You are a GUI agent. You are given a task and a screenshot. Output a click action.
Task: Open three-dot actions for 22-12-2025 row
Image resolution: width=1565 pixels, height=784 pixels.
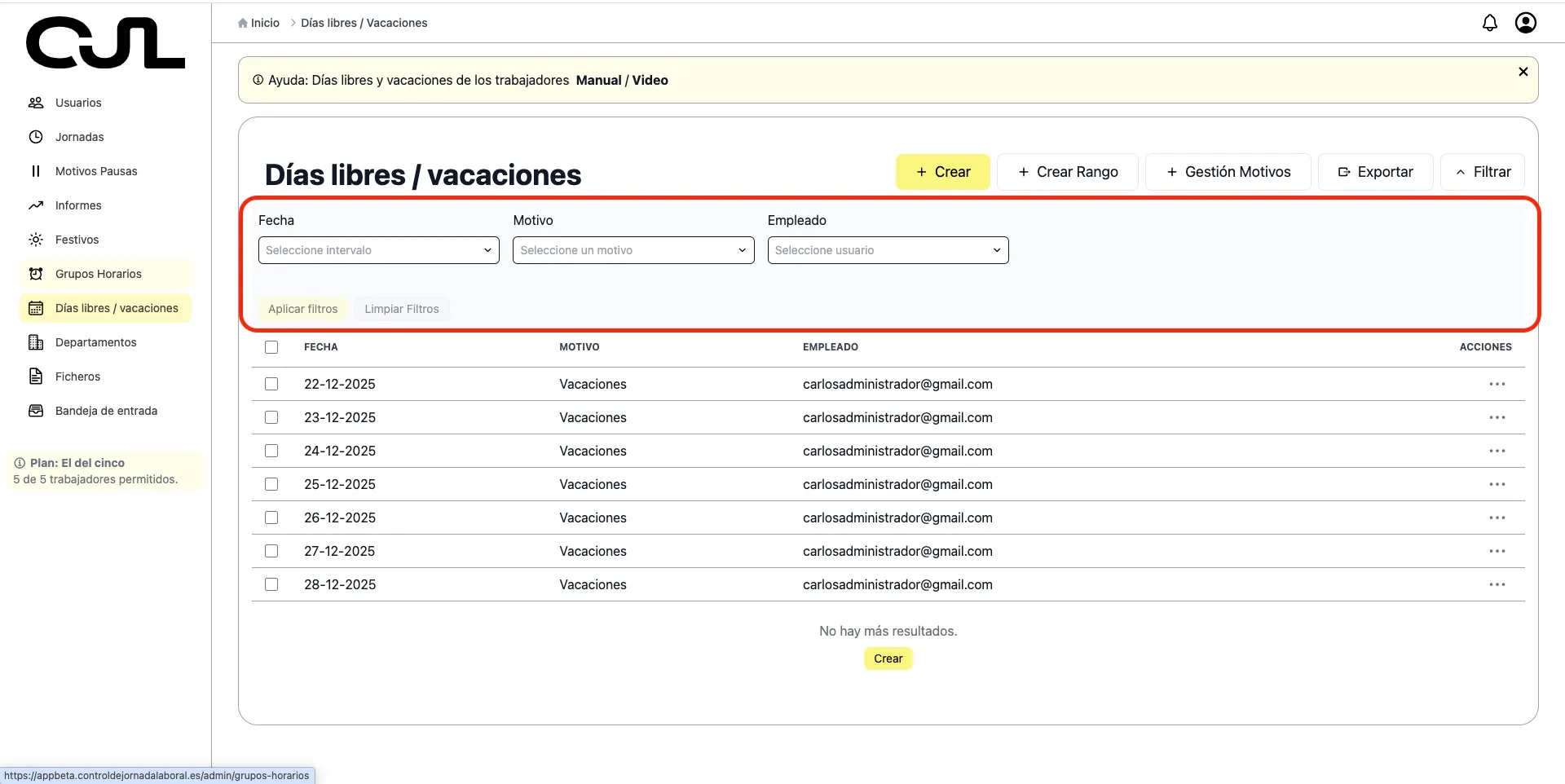pos(1497,384)
